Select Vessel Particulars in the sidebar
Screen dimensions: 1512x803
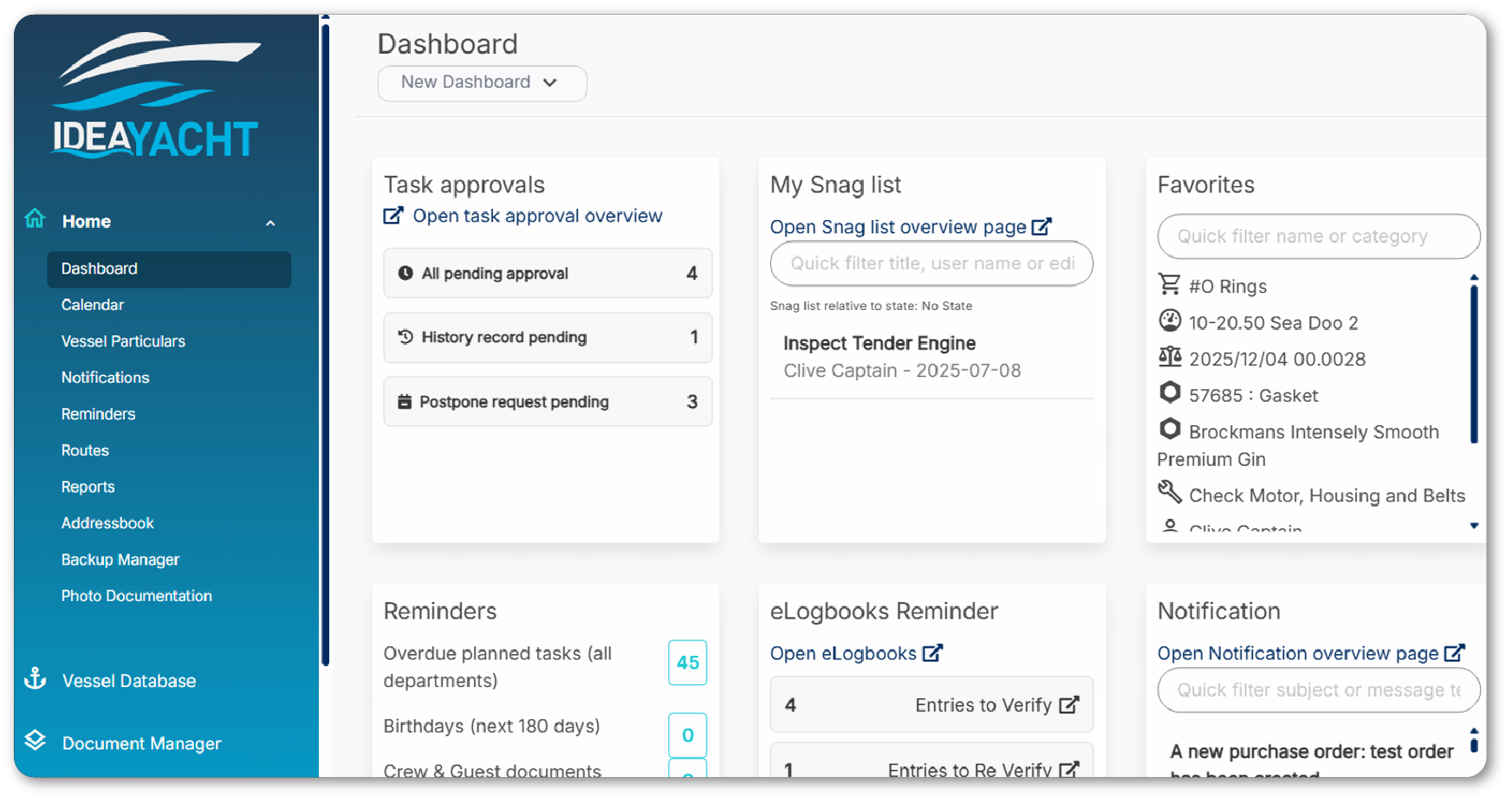coord(123,340)
